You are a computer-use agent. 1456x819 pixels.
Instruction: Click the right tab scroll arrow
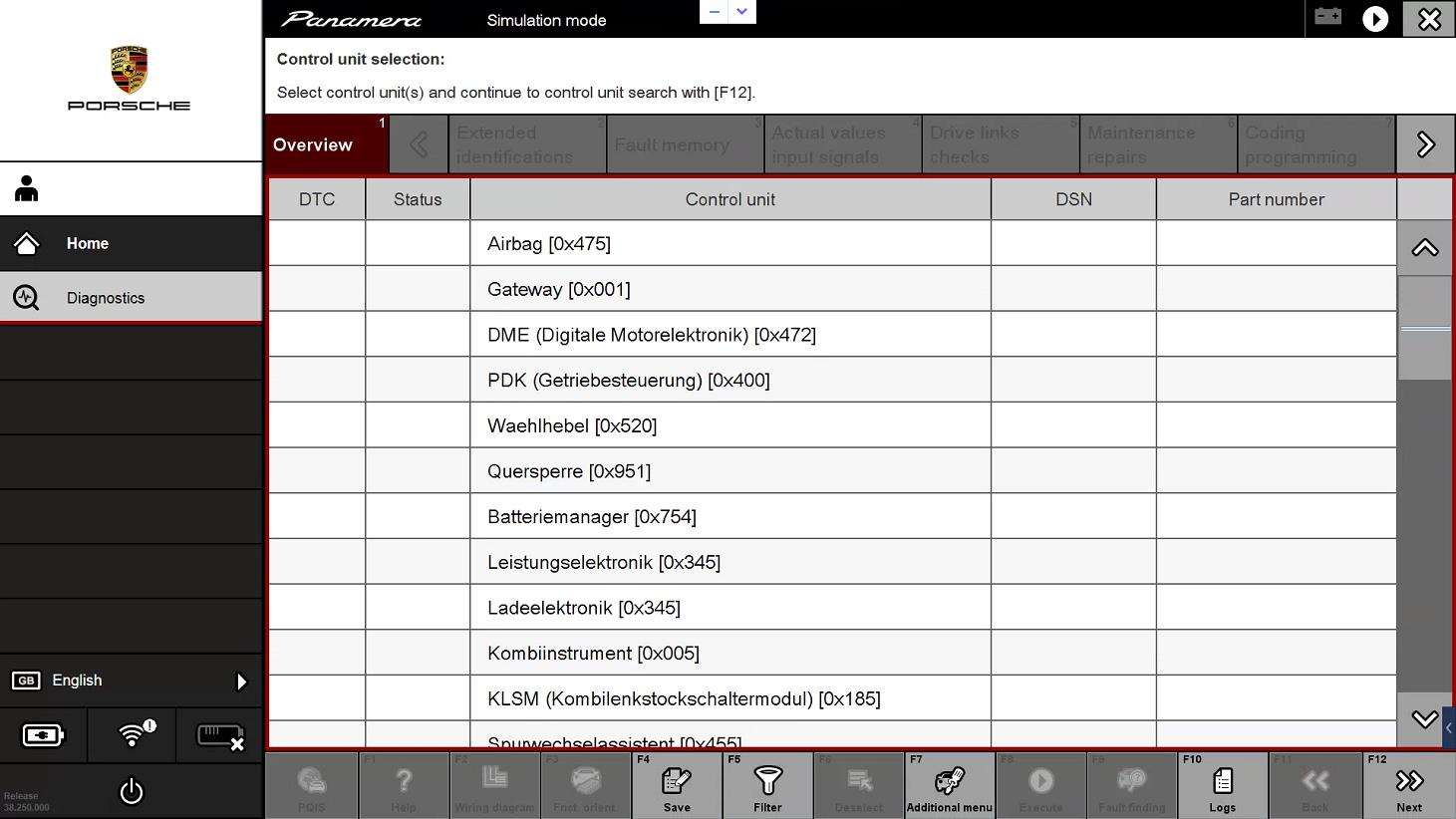coord(1425,144)
